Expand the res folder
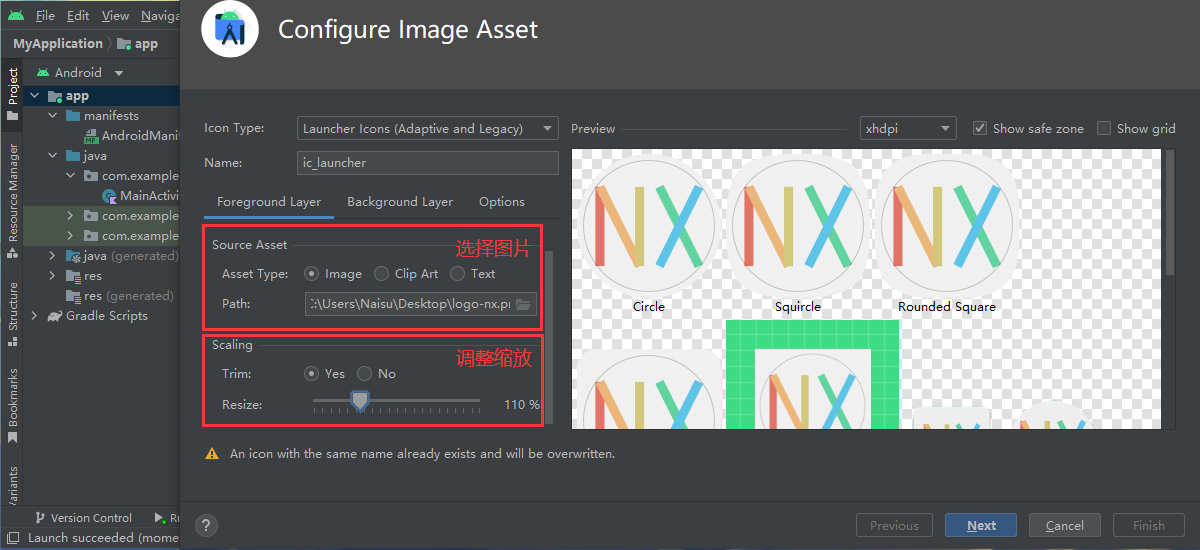The image size is (1200, 550). 53,276
